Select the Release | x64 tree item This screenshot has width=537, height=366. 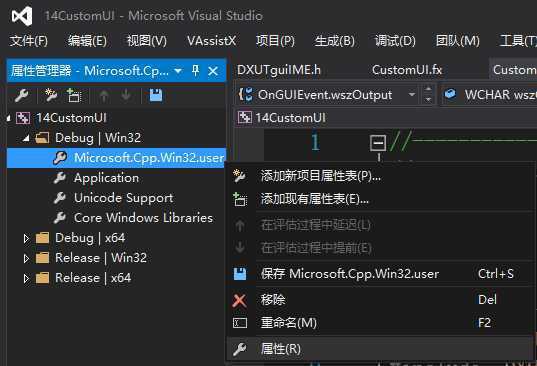[x=93, y=278]
